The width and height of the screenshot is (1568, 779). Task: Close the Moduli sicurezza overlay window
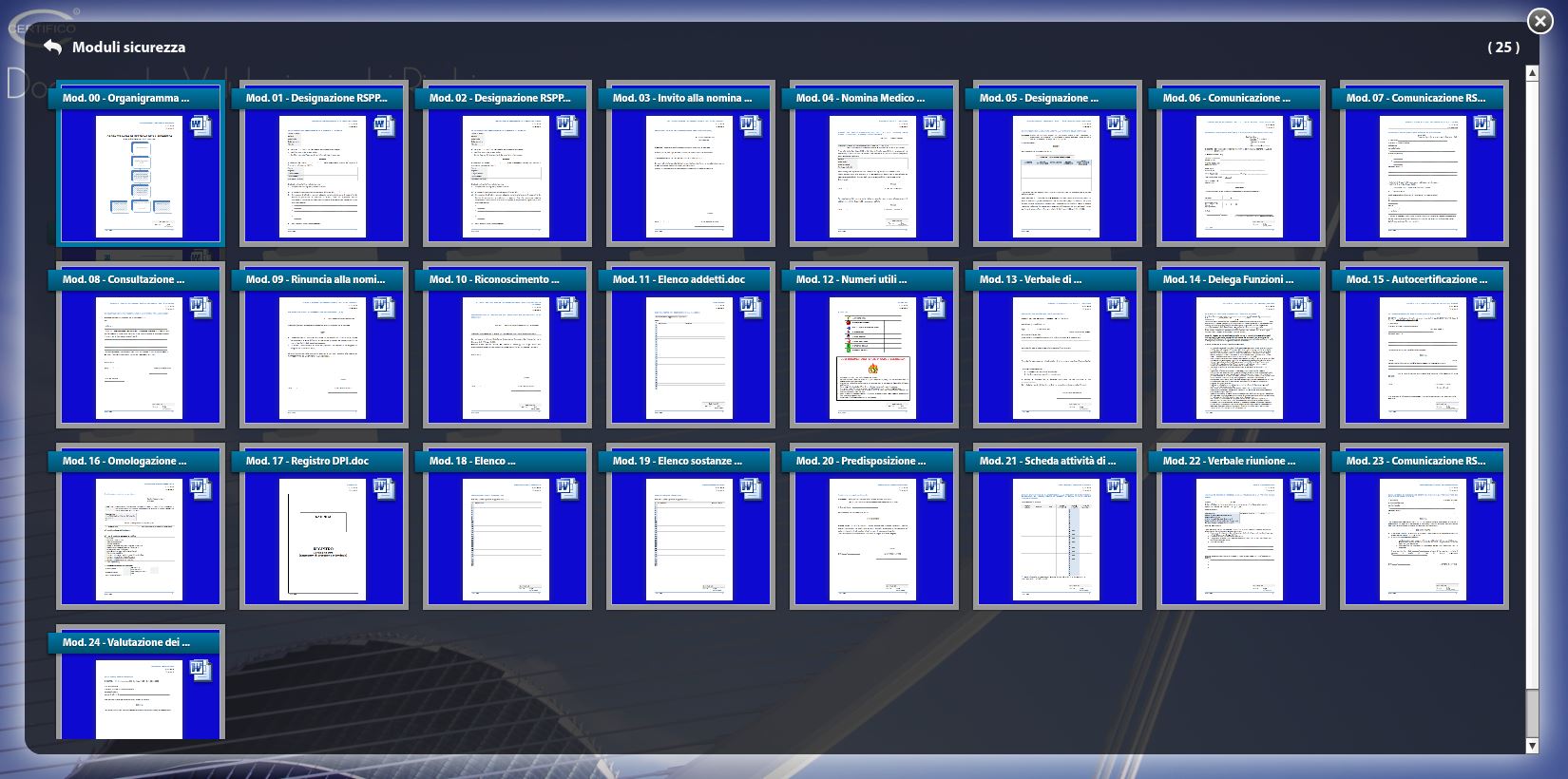pos(1539,21)
